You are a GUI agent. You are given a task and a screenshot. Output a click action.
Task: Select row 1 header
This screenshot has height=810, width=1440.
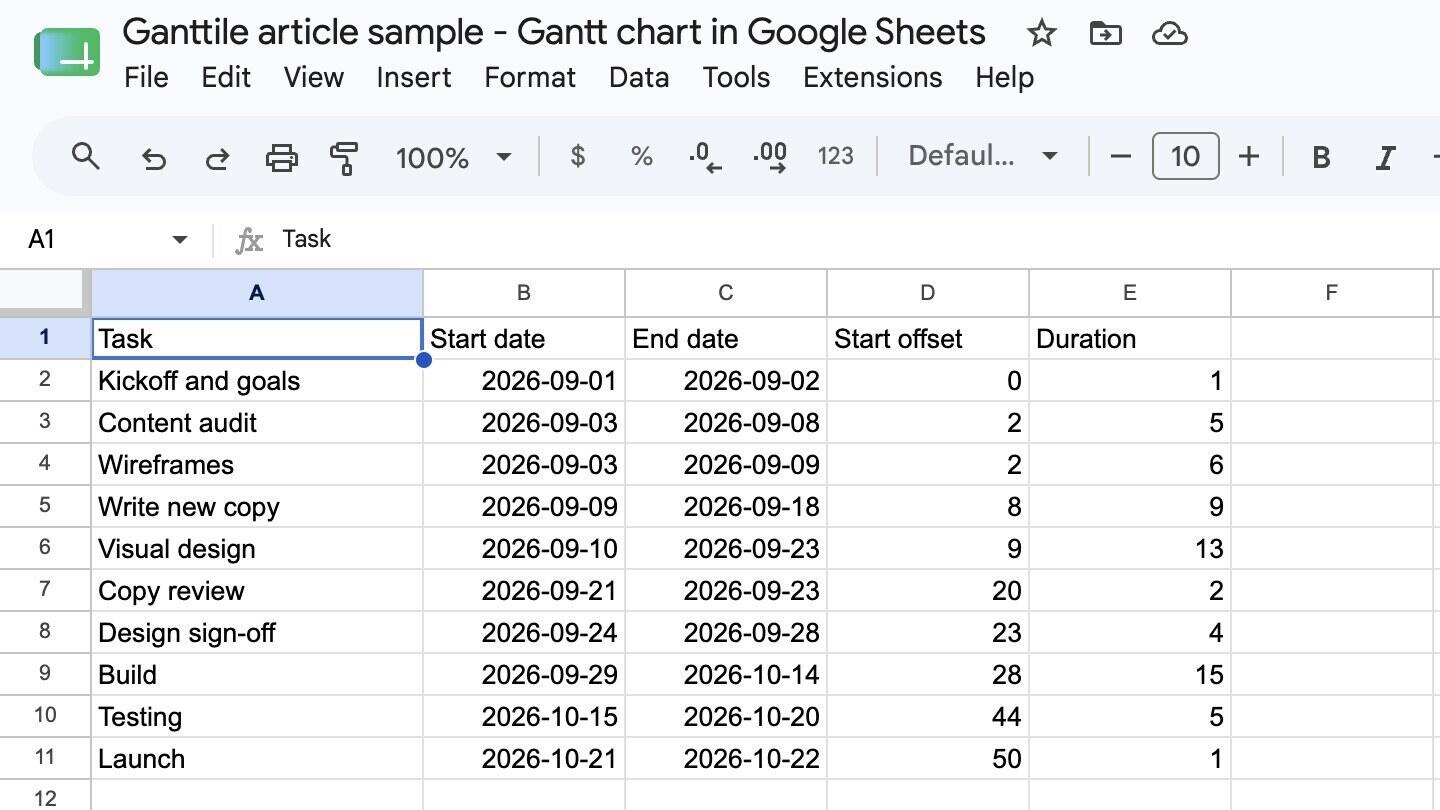45,338
